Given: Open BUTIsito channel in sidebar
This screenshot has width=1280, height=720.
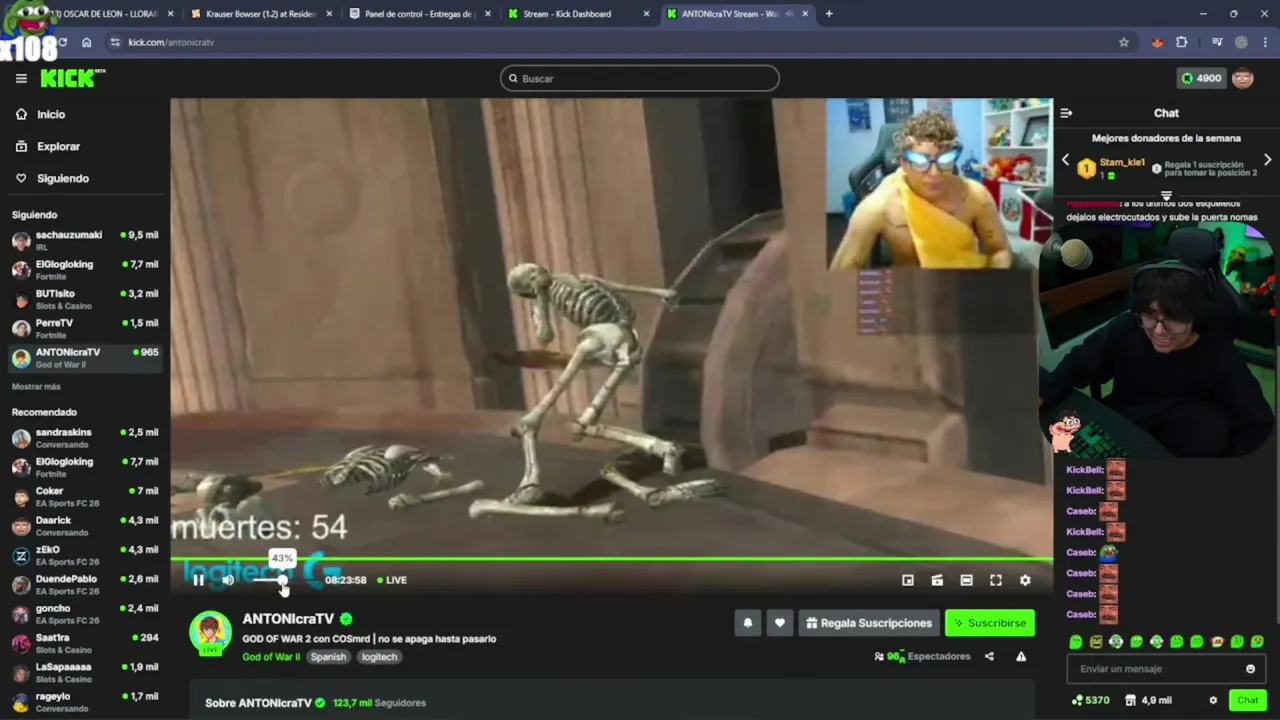Looking at the screenshot, I should 85,299.
